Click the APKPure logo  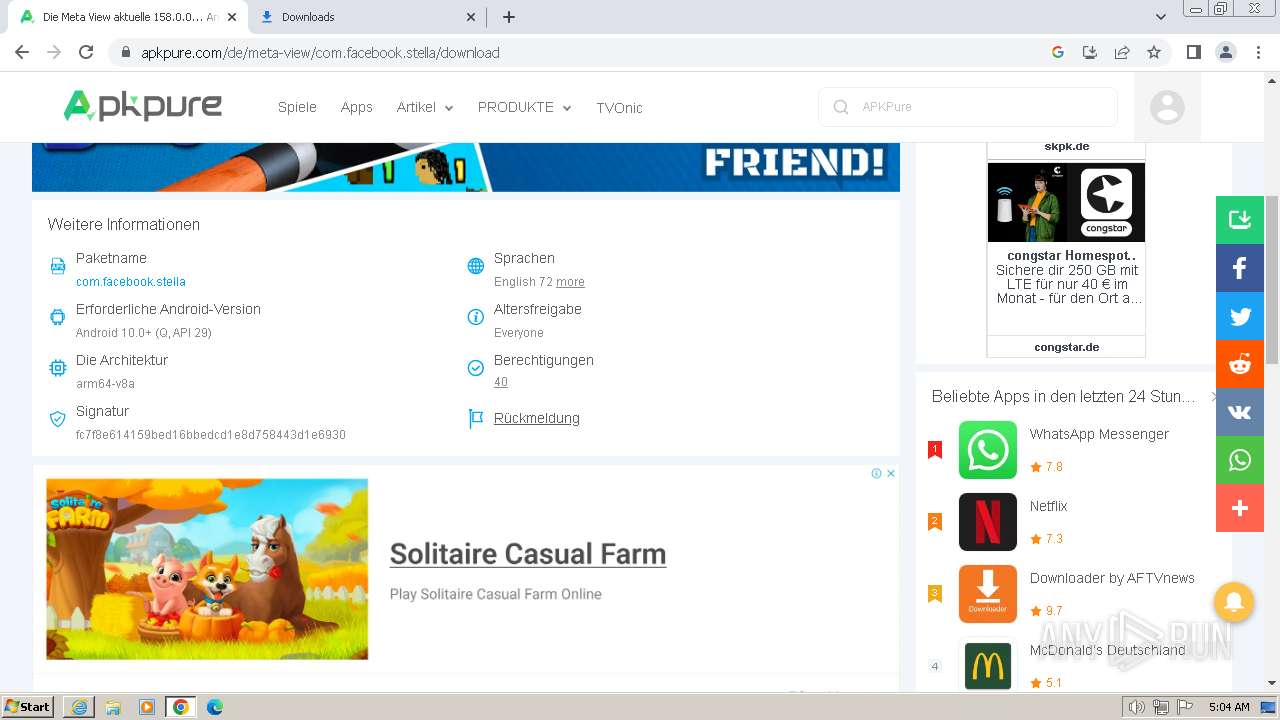coord(143,105)
